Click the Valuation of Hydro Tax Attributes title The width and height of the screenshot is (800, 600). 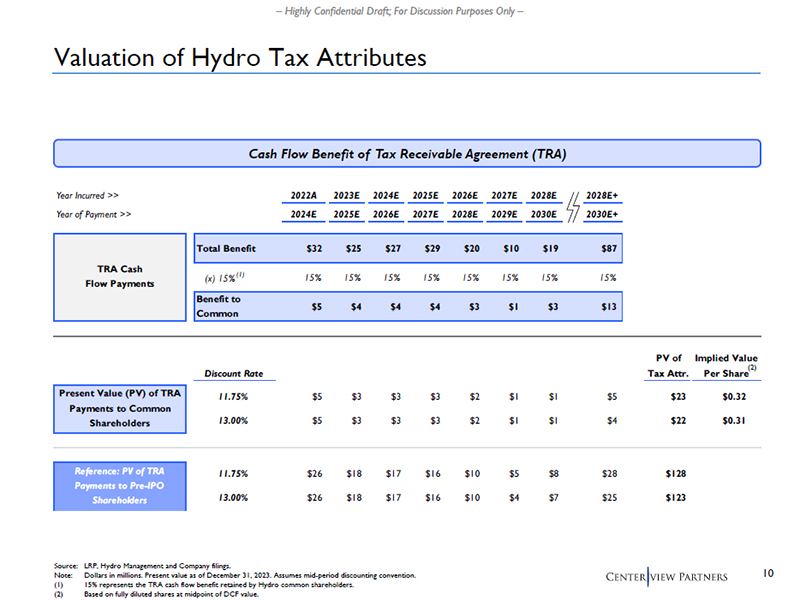click(x=240, y=59)
